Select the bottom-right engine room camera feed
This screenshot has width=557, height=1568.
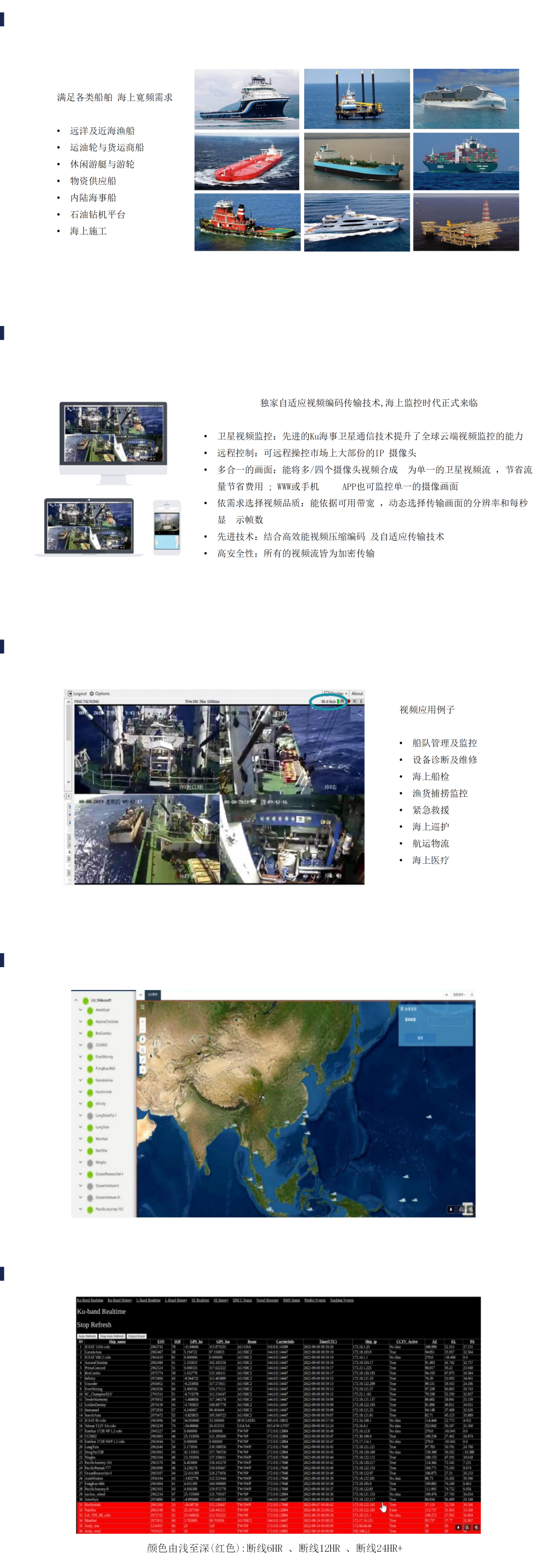(x=292, y=839)
